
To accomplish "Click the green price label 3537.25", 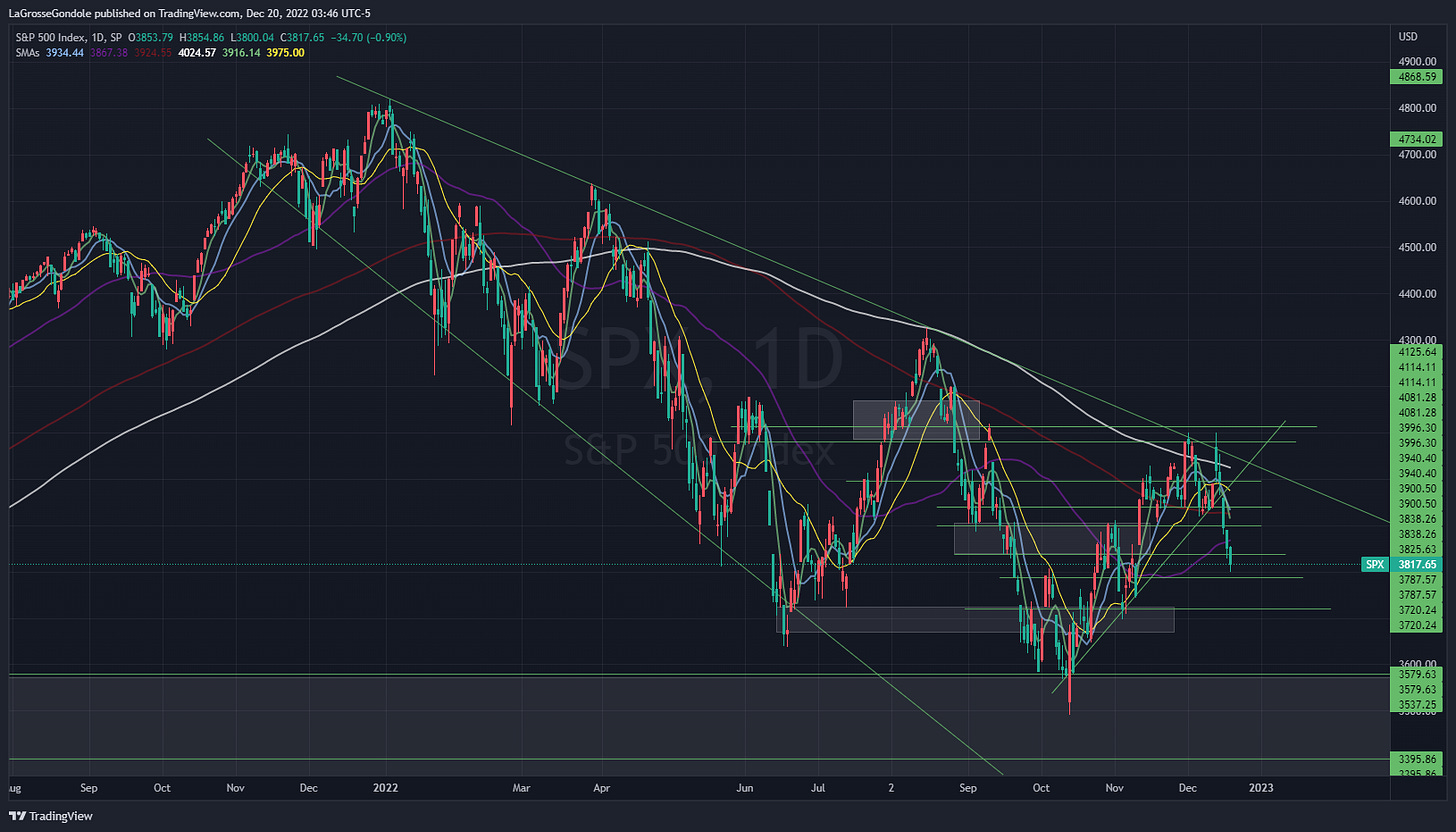I will click(1418, 704).
